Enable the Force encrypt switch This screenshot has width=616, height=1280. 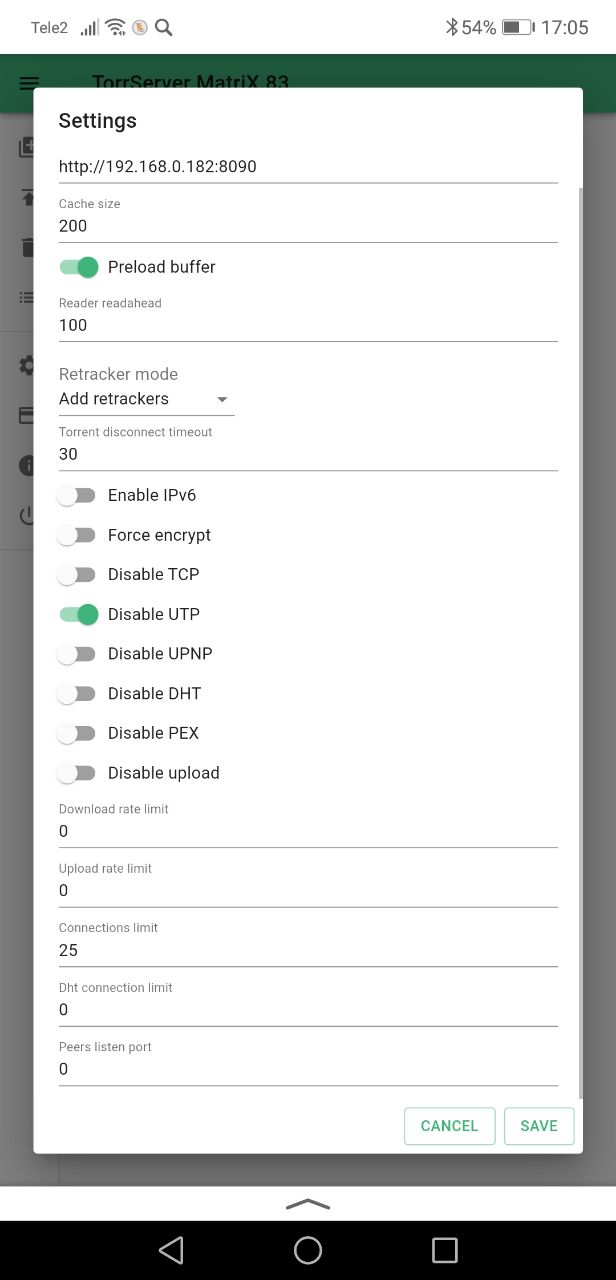77,535
